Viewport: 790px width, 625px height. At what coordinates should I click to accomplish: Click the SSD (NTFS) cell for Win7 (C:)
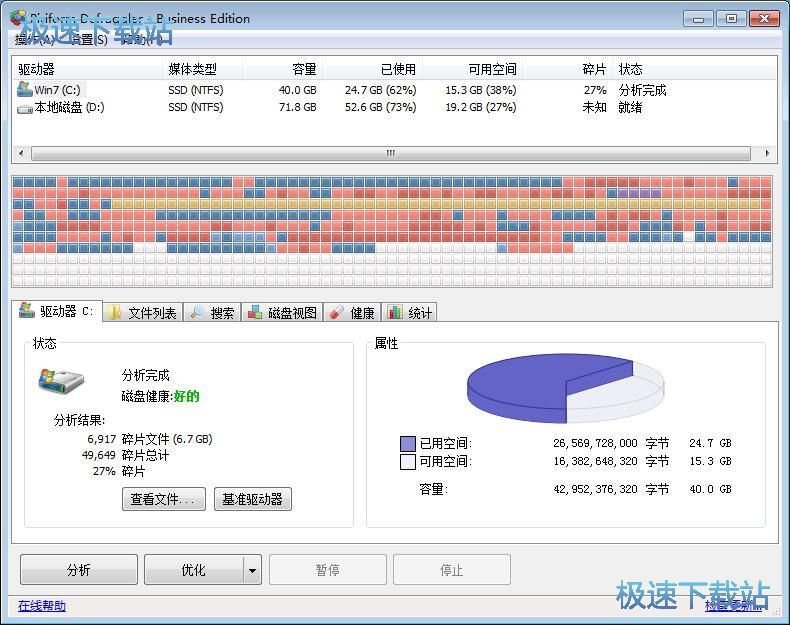tap(195, 90)
